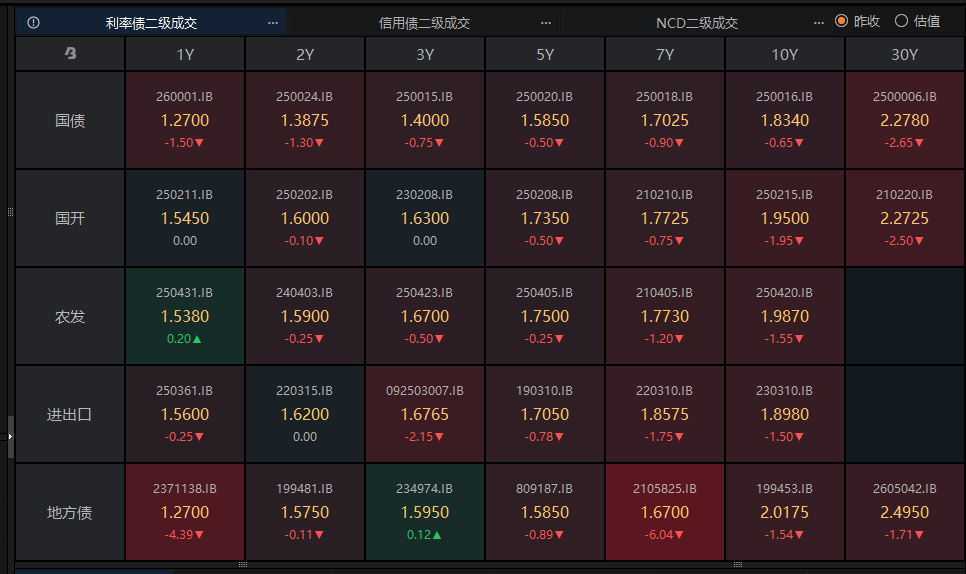
Task: Open the NCD二级成交 tab
Action: [697, 22]
